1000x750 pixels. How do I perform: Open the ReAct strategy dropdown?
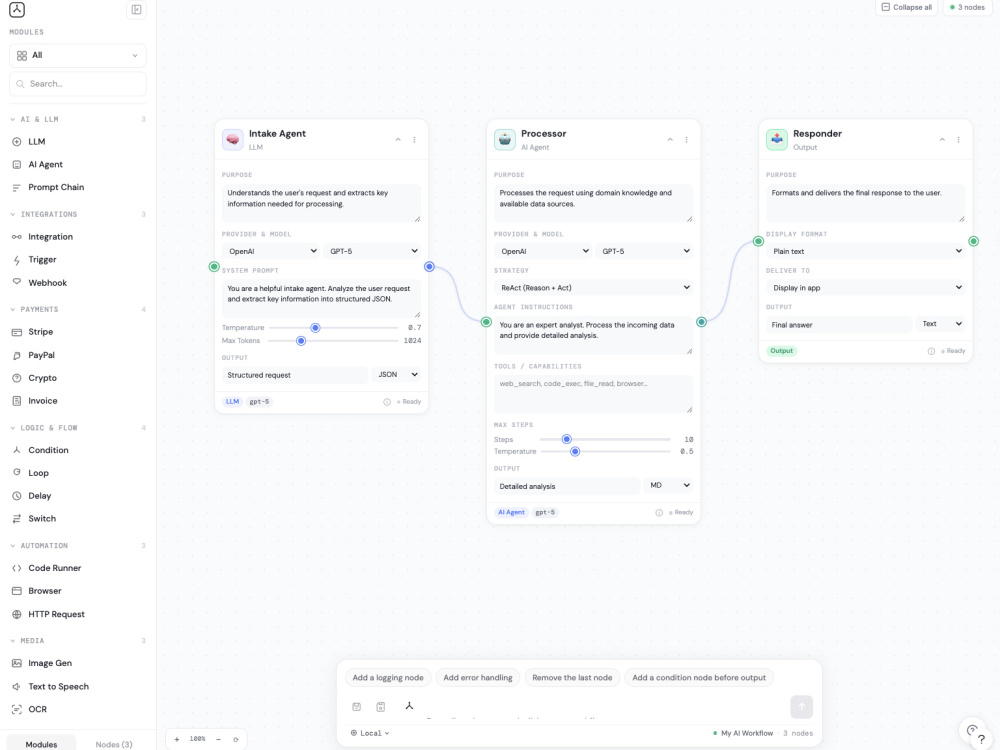(x=593, y=288)
